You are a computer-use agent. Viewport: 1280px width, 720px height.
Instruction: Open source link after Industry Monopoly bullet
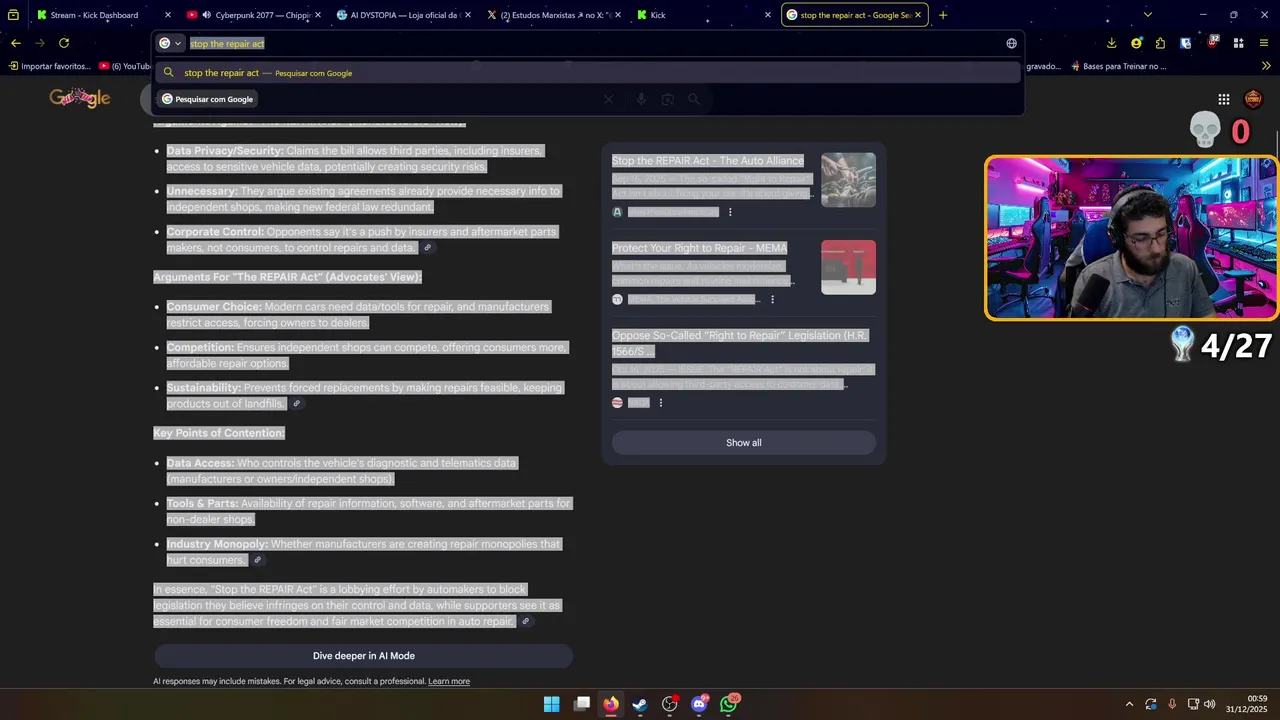(257, 560)
